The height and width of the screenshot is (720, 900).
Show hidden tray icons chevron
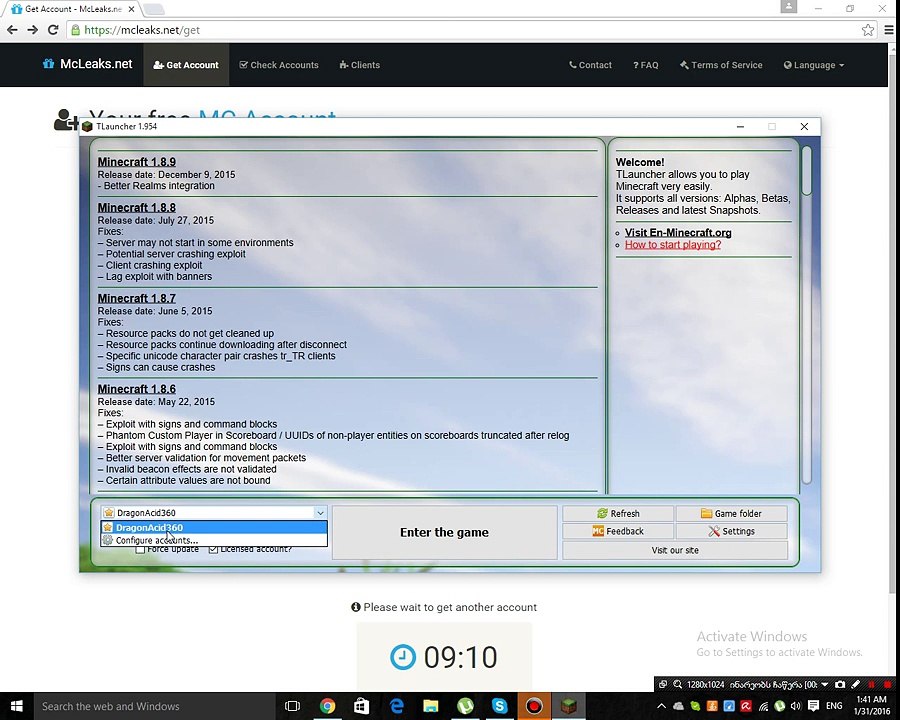[661, 706]
